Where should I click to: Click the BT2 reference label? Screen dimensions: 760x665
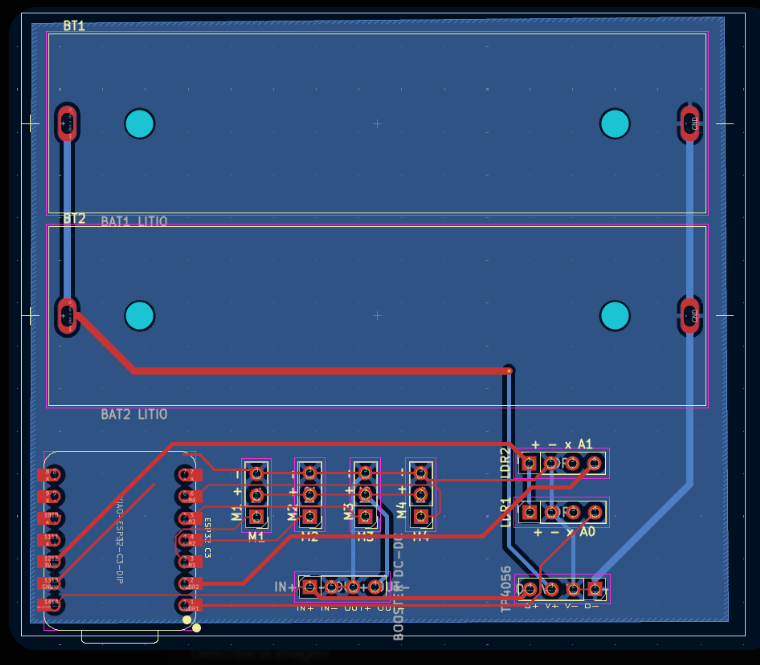[x=74, y=219]
